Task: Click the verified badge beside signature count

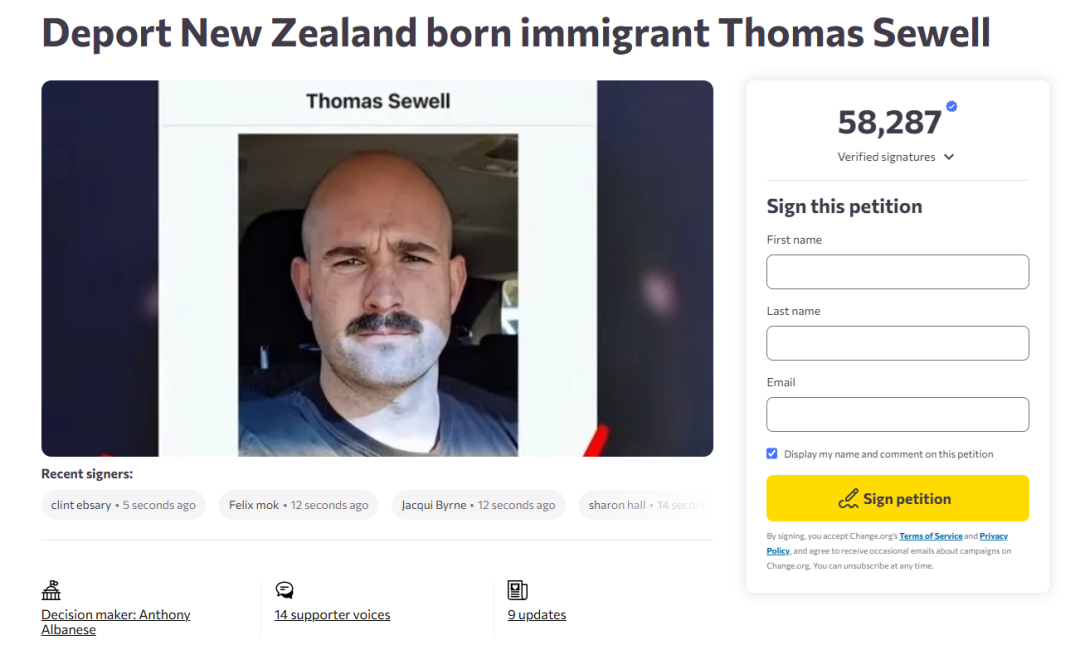Action: click(951, 107)
